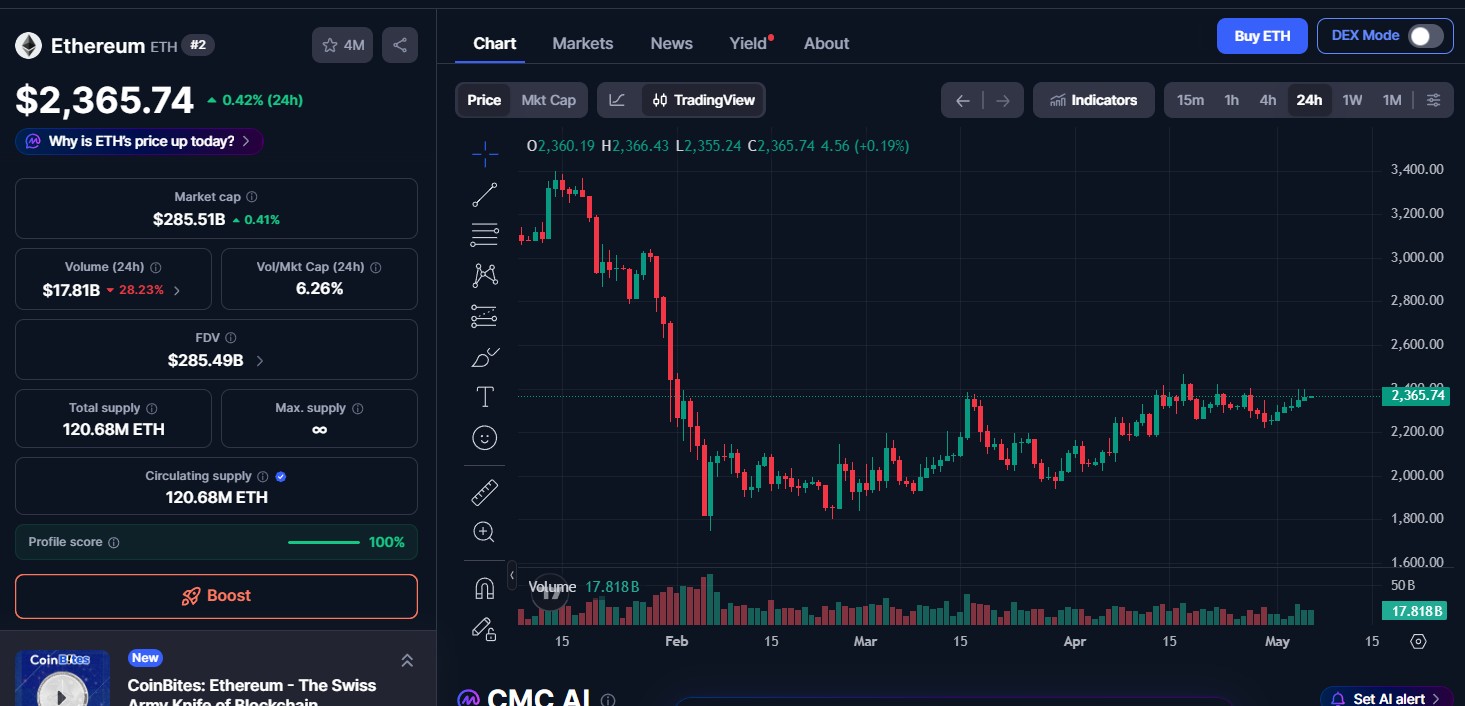Screen dimensions: 1465x706
Task: Expand FDV details chevron
Action: pos(260,361)
